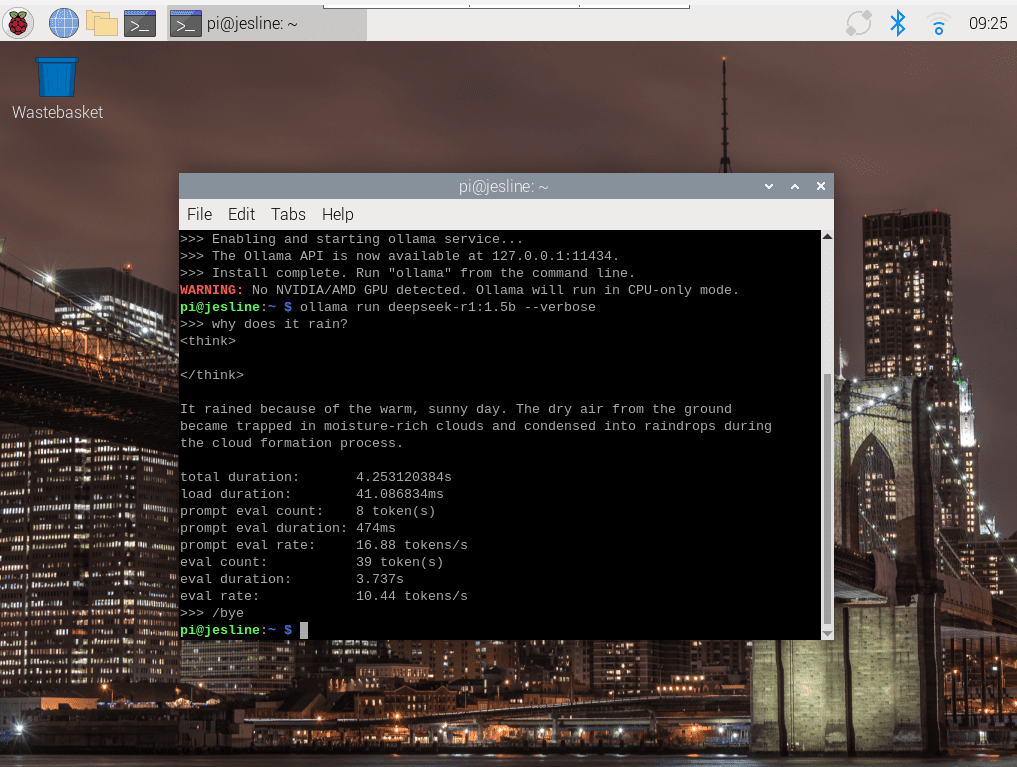
Task: Click the Wastebasket label text
Action: point(57,112)
